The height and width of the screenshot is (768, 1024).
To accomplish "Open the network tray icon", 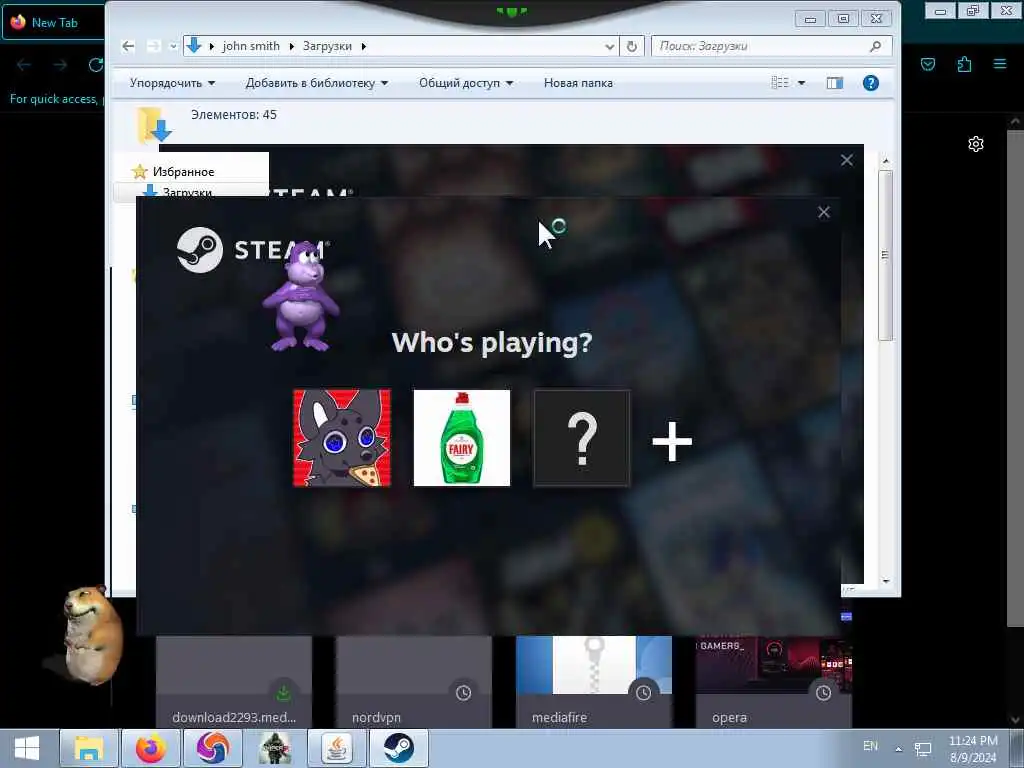I will tap(923, 750).
